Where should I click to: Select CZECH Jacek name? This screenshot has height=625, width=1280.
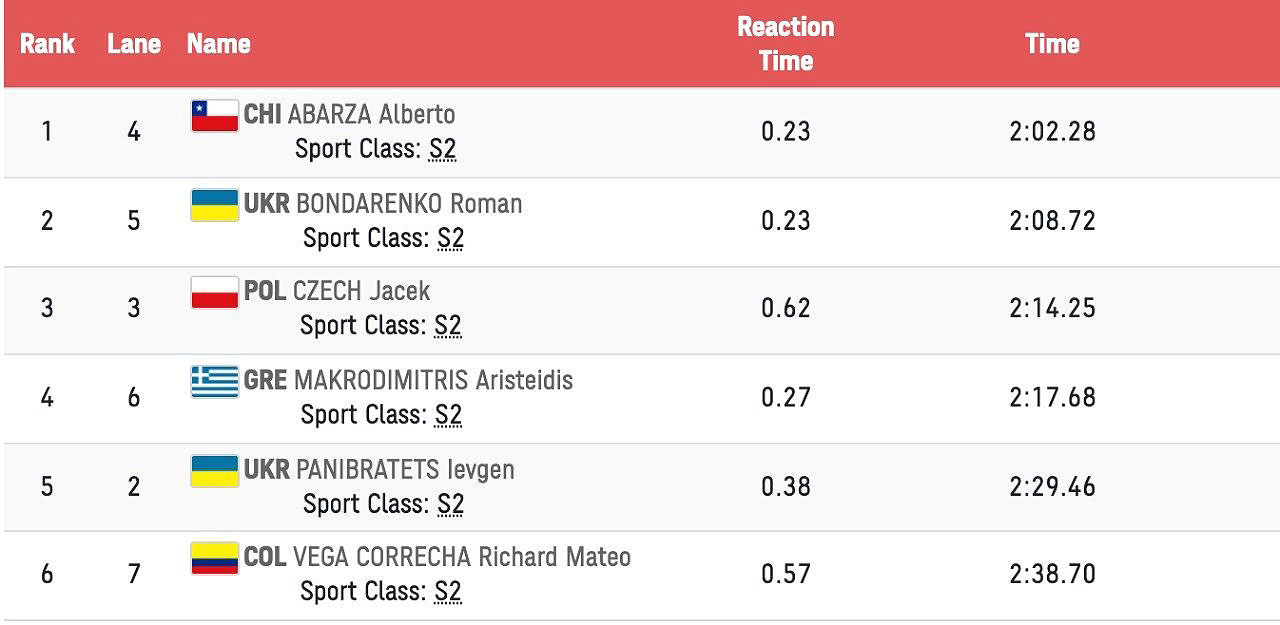[361, 292]
